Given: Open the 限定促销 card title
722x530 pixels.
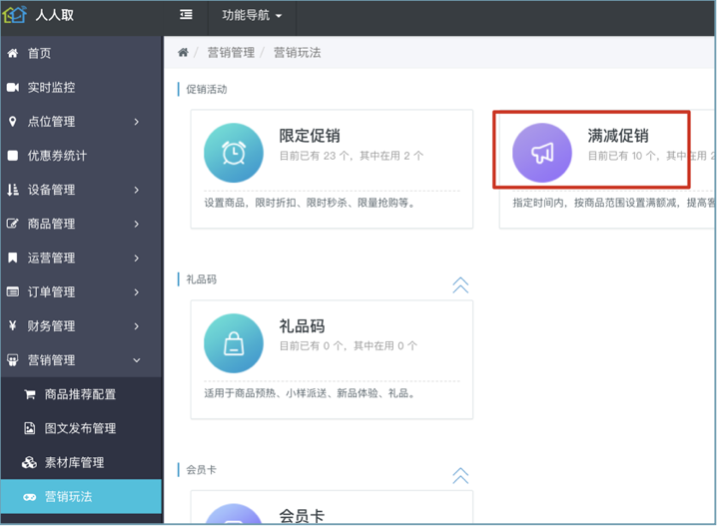Looking at the screenshot, I should tap(309, 136).
